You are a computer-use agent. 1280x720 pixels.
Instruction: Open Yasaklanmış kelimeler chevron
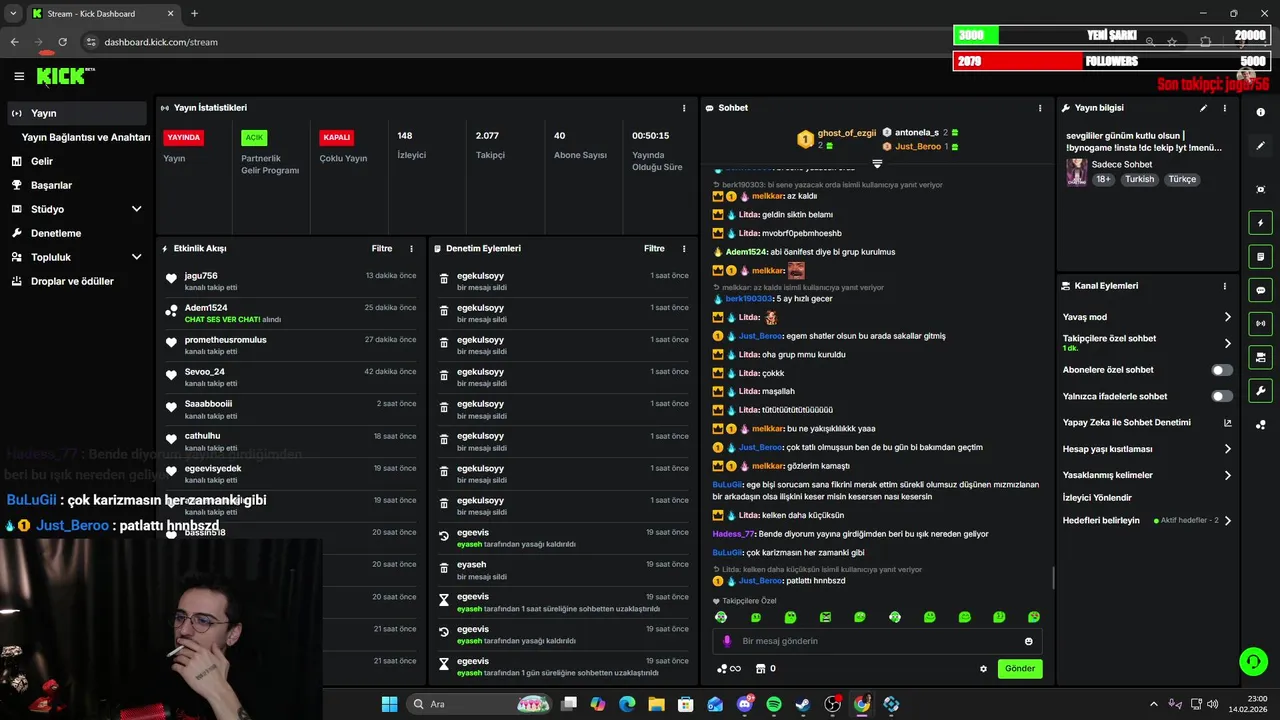click(1227, 475)
